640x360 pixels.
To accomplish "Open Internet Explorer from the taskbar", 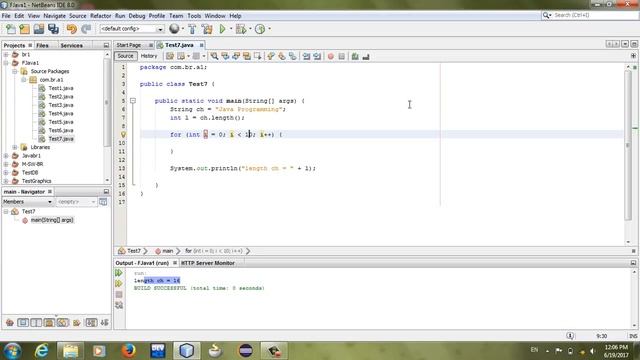I will 42,350.
